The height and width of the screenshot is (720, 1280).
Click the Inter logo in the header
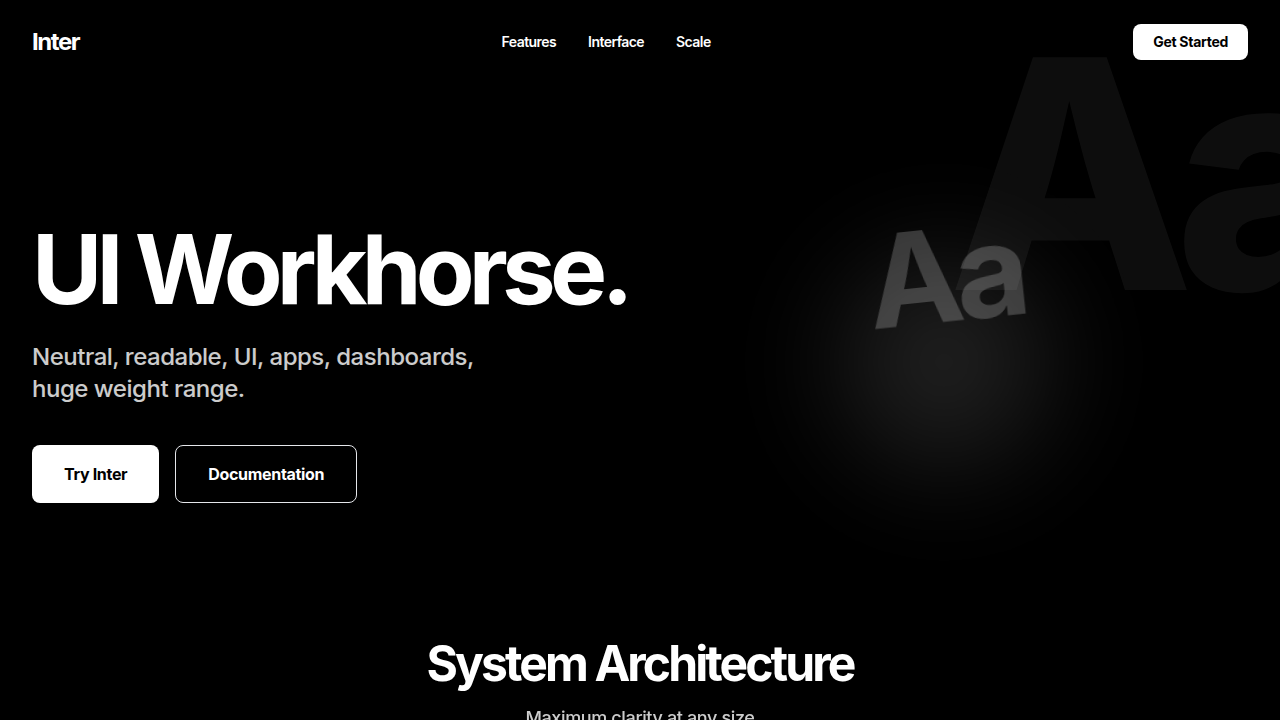(56, 42)
